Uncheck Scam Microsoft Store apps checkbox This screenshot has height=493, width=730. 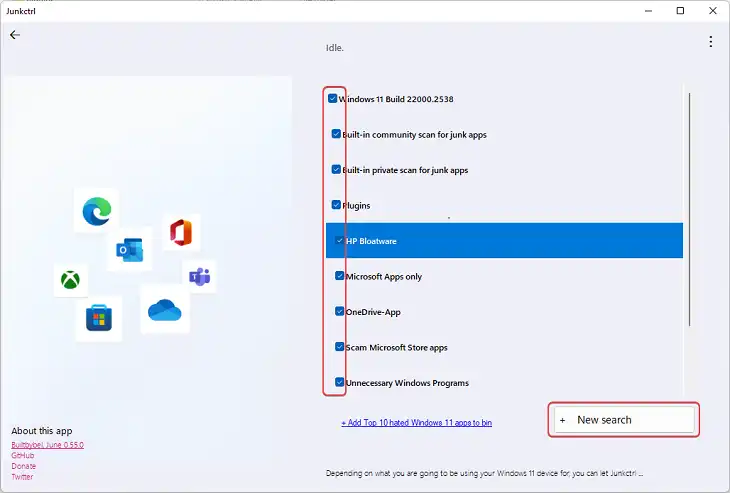pyautogui.click(x=339, y=347)
